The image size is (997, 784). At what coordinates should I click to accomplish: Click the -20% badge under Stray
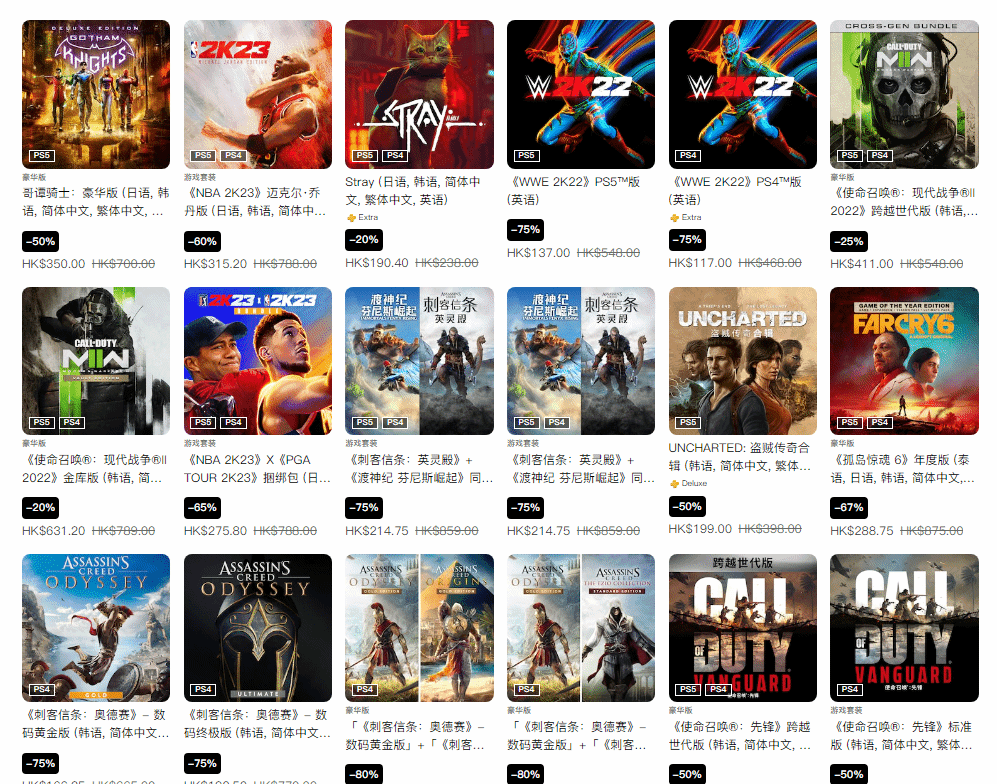click(364, 240)
